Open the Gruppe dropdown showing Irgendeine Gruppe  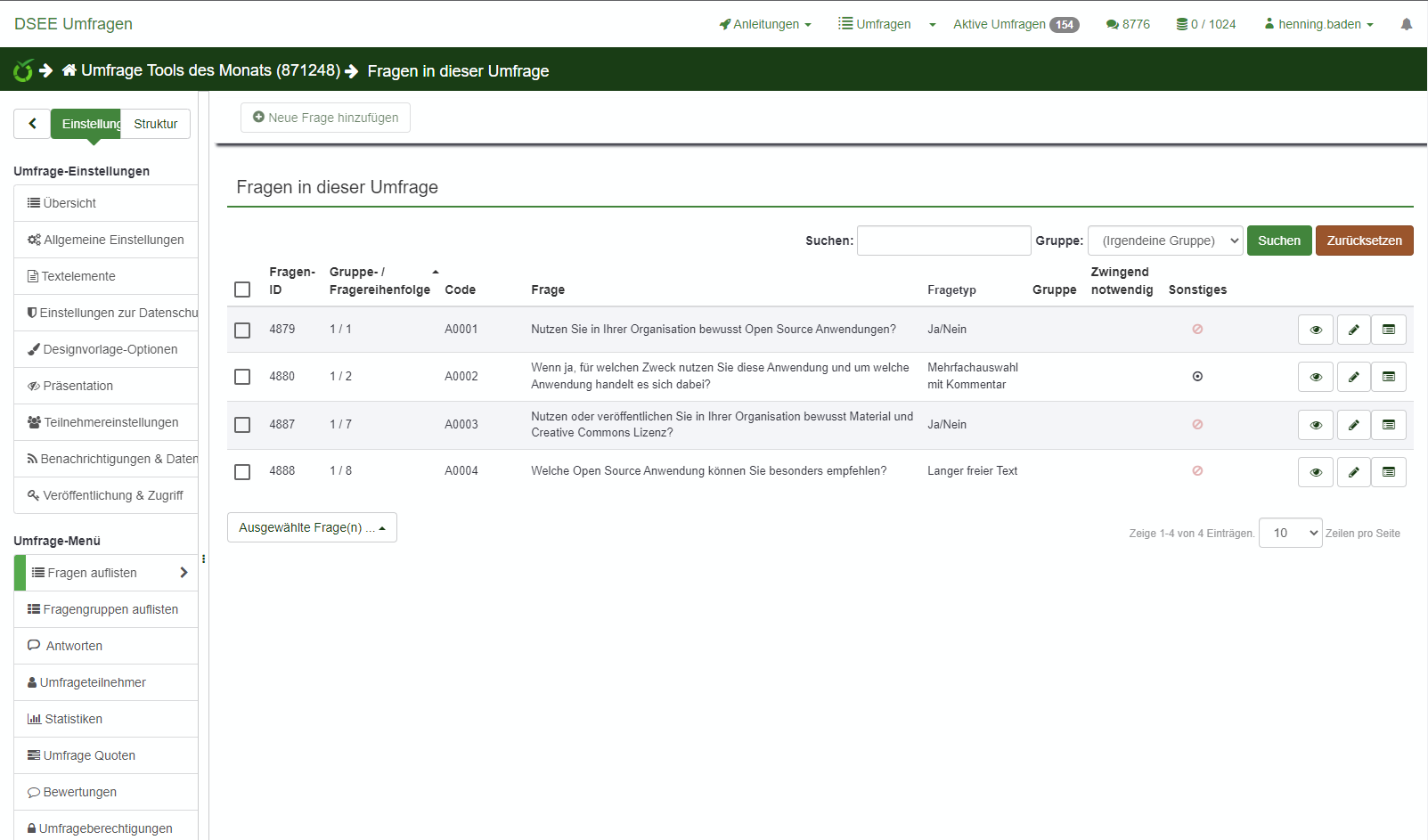pos(1165,240)
